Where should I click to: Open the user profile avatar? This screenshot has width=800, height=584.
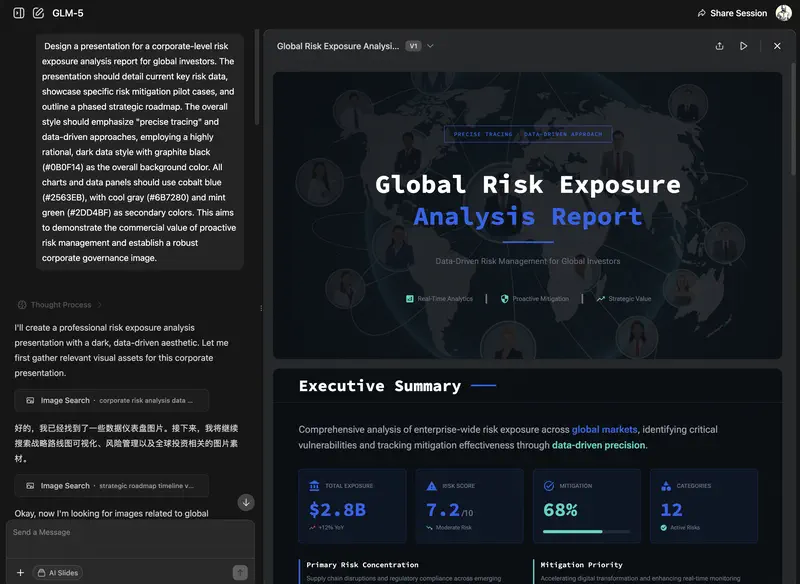point(783,13)
